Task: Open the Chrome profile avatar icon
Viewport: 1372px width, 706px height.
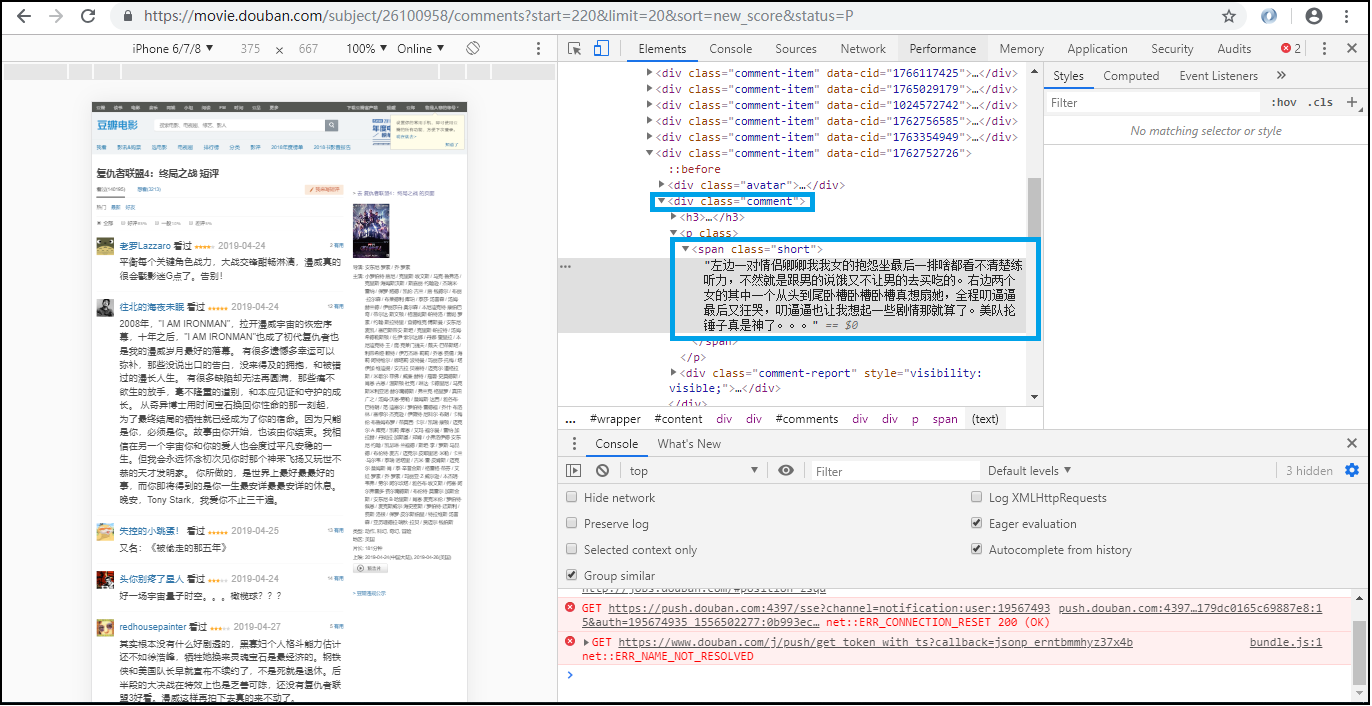Action: (x=1314, y=16)
